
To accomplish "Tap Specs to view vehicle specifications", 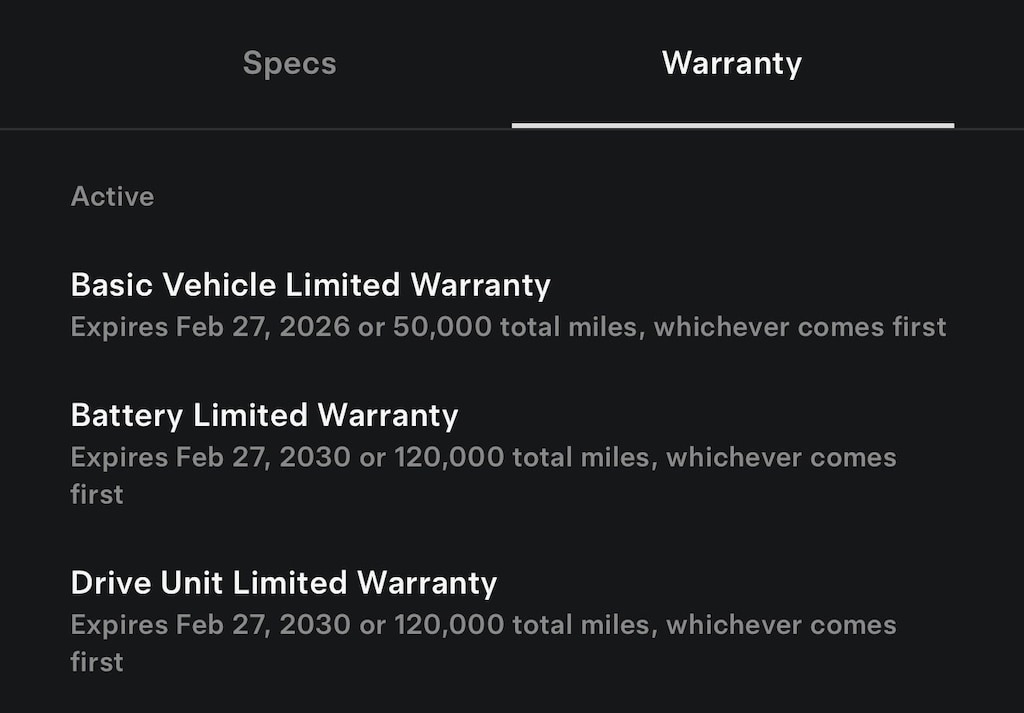I will click(288, 63).
